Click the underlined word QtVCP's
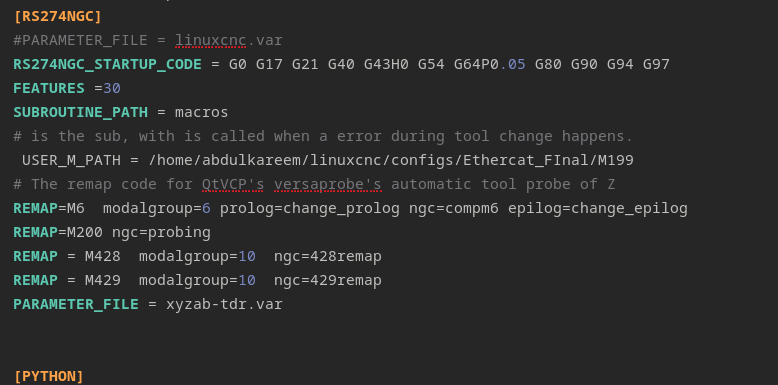778x385 pixels. 233,185
